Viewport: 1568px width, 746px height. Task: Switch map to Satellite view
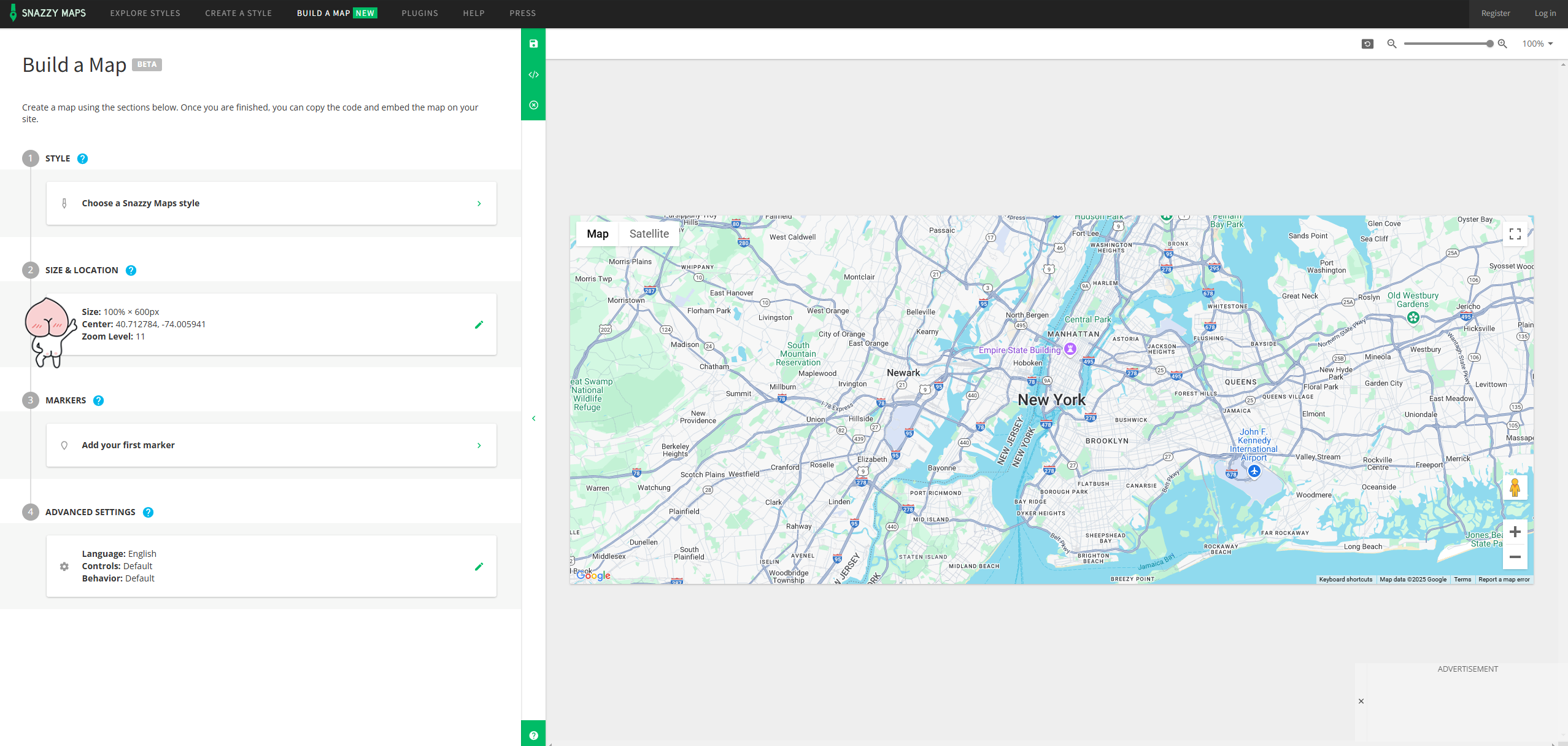click(649, 234)
